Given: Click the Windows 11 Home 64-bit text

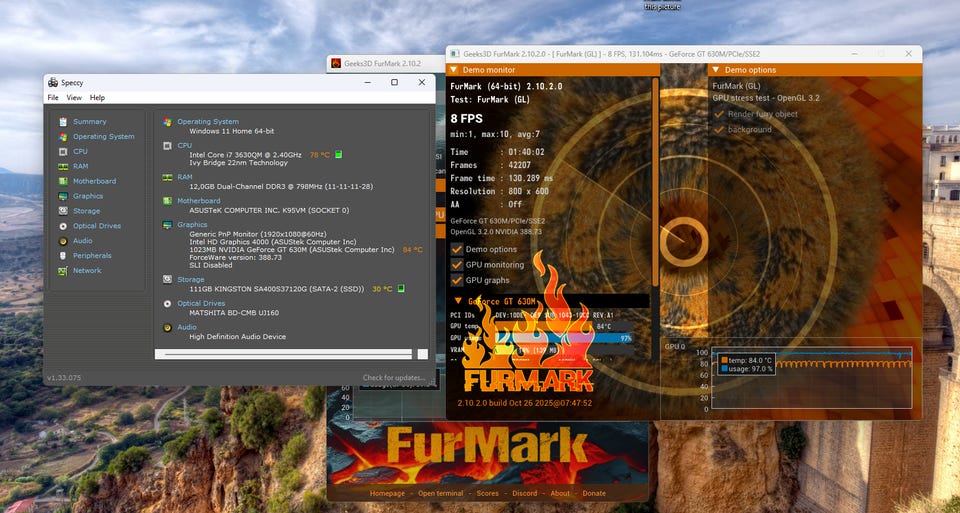Looking at the screenshot, I should point(231,131).
